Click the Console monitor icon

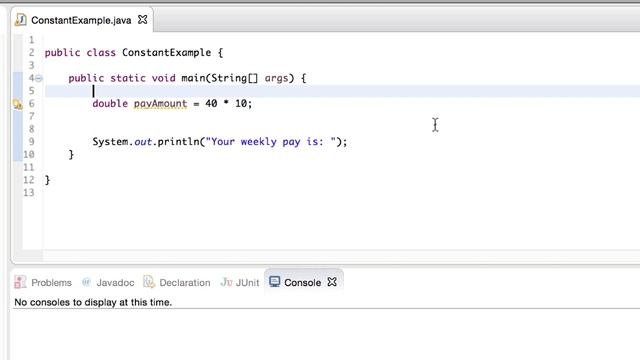pyautogui.click(x=275, y=282)
